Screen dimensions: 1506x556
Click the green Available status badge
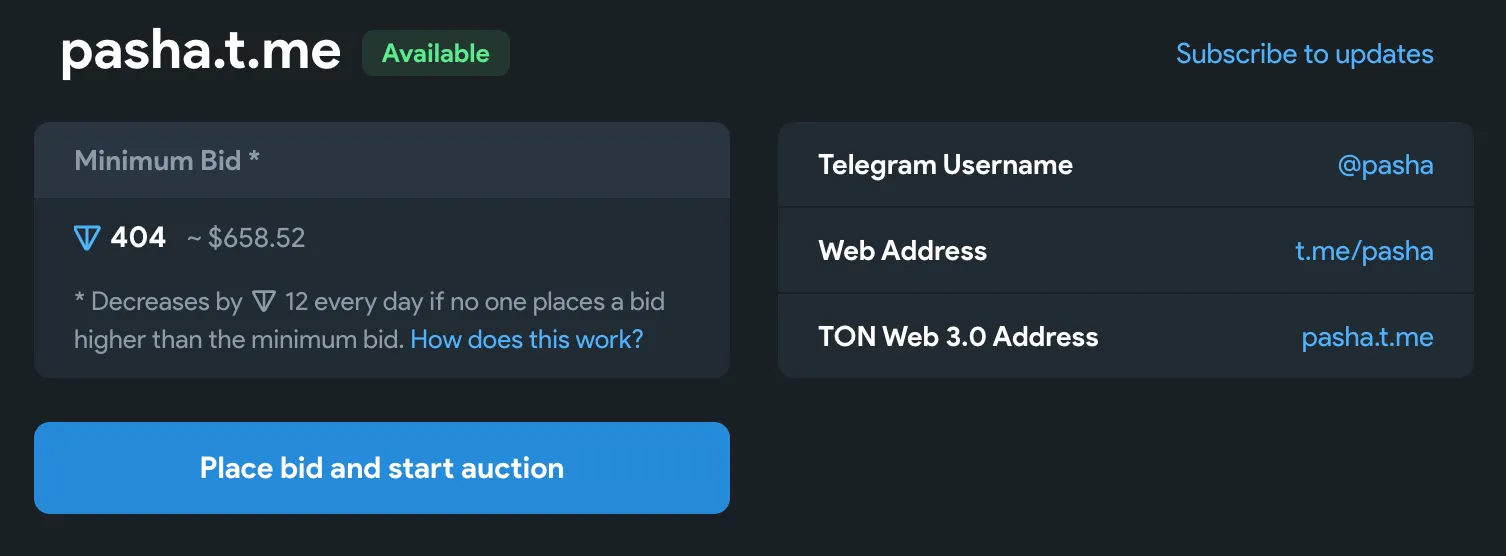tap(436, 53)
